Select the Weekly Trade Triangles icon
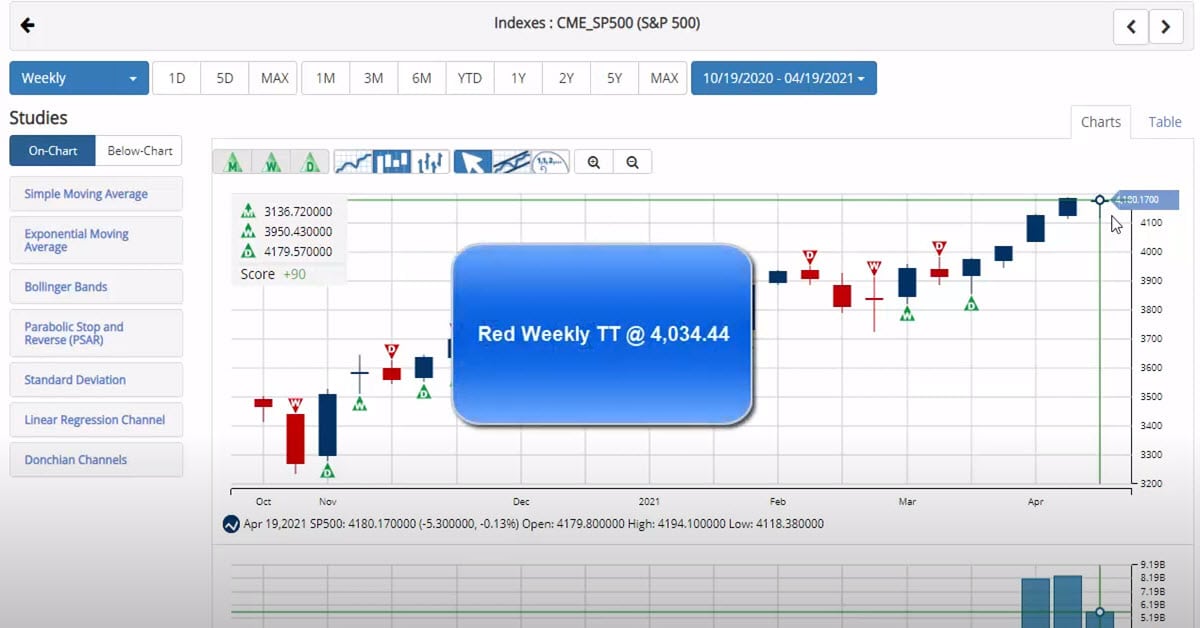Viewport: 1200px width, 628px height. 272,161
